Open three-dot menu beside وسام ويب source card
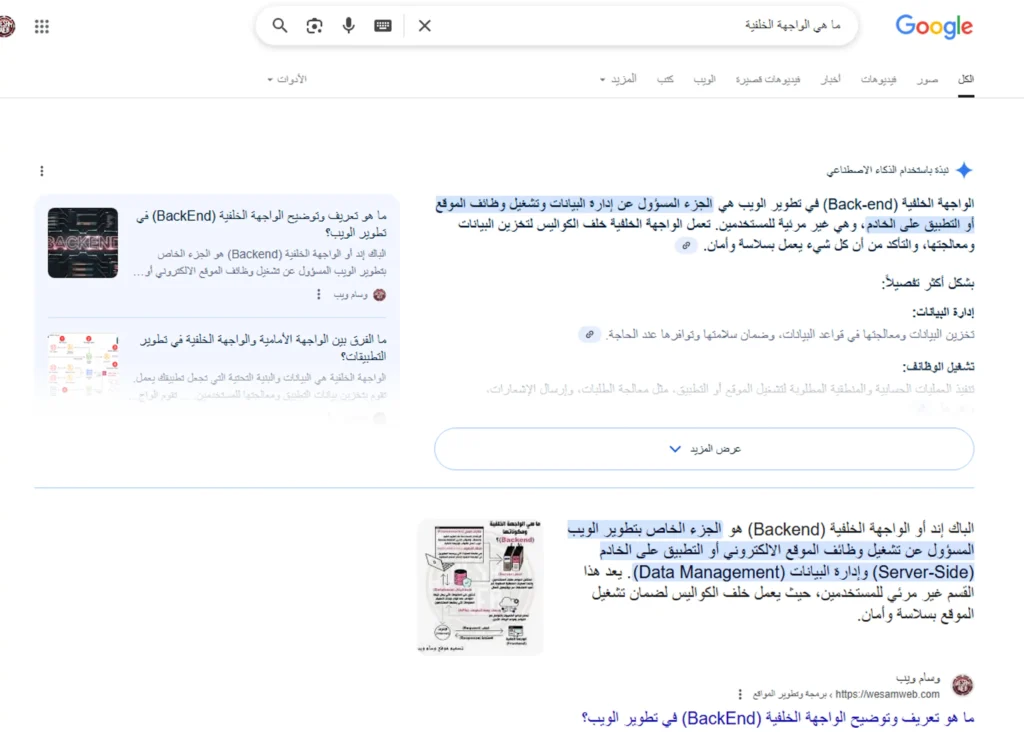The image size is (1024, 732). (x=319, y=294)
